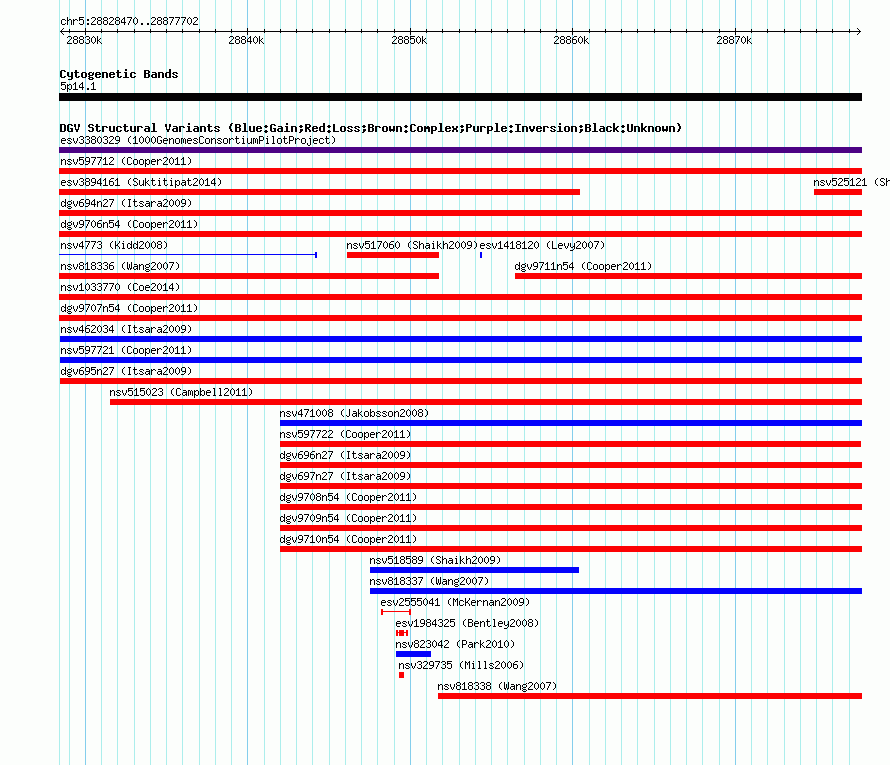Open the nsv597712 (Cooper2011) variant label
Viewport: 890px width, 765px height.
[126, 161]
